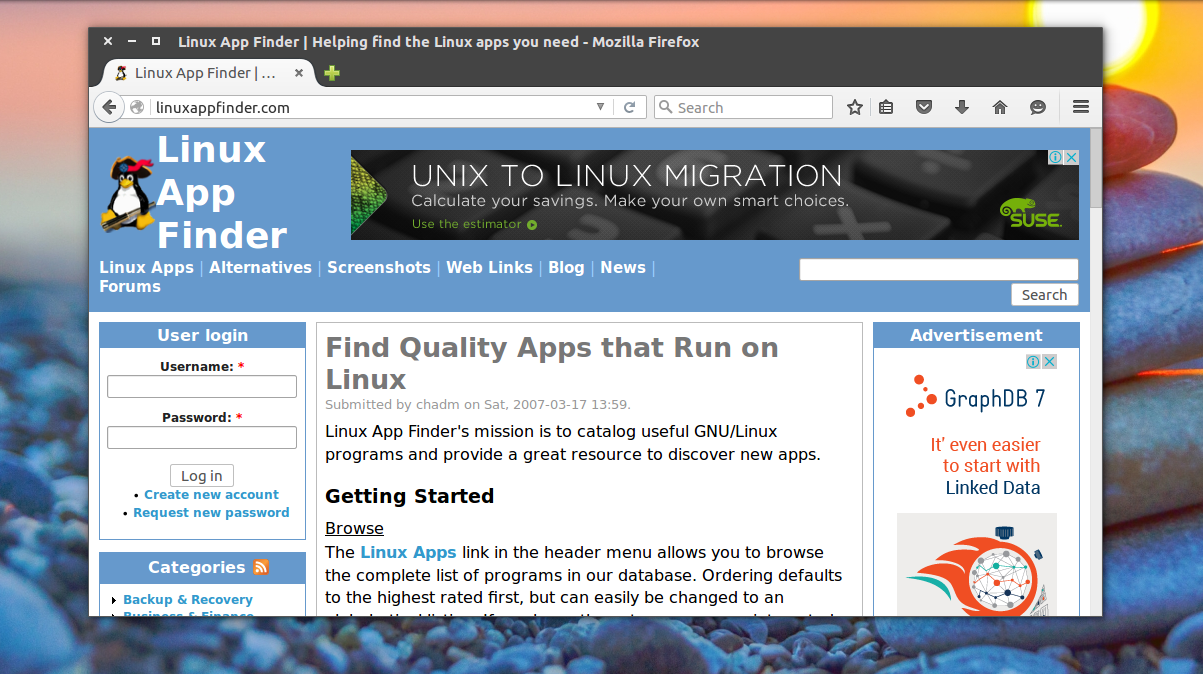Image resolution: width=1203 pixels, height=674 pixels.
Task: Open the bookmarks list icon
Action: 886,108
